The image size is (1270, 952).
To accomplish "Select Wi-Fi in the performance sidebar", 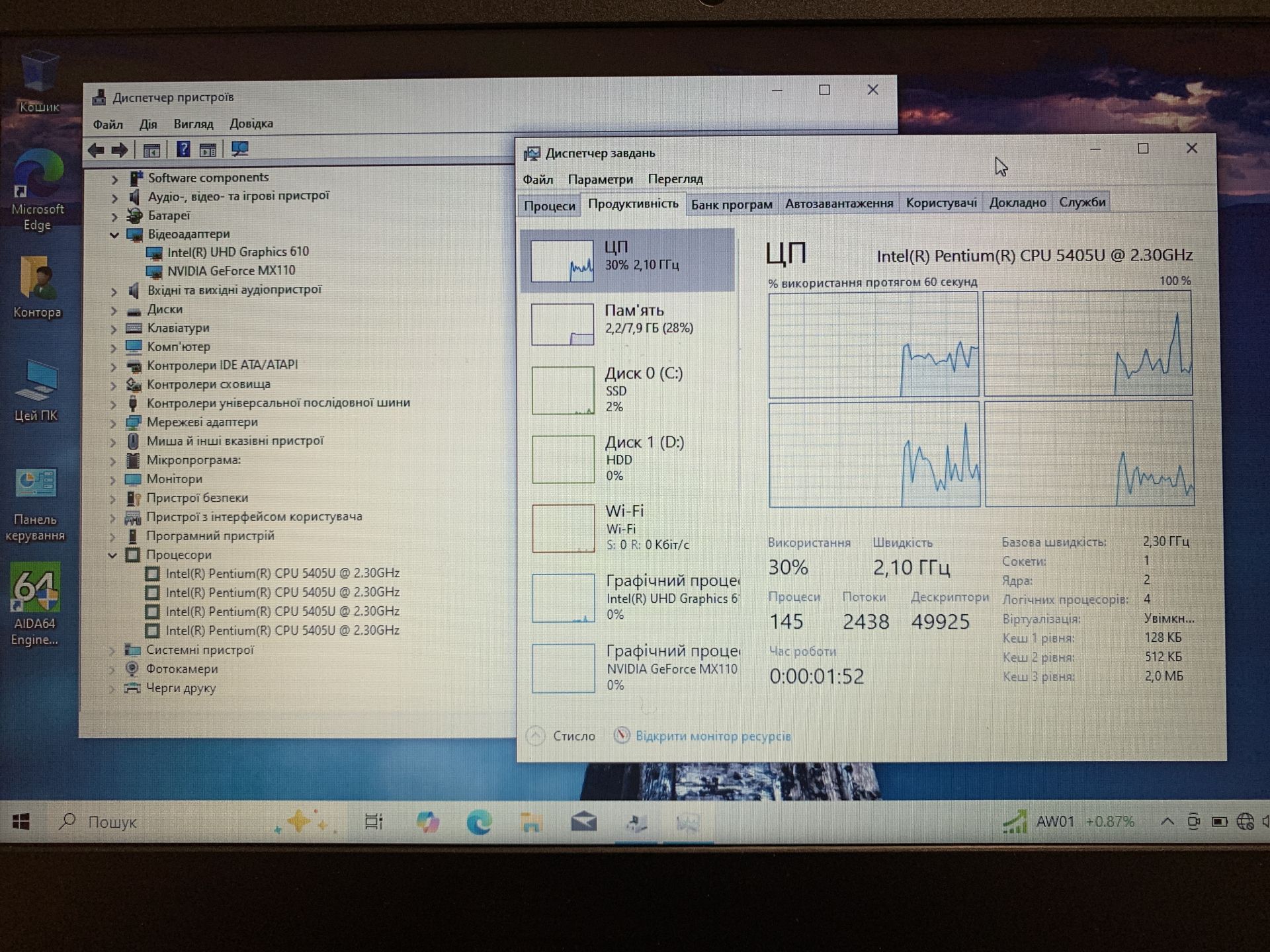I will coord(628,528).
